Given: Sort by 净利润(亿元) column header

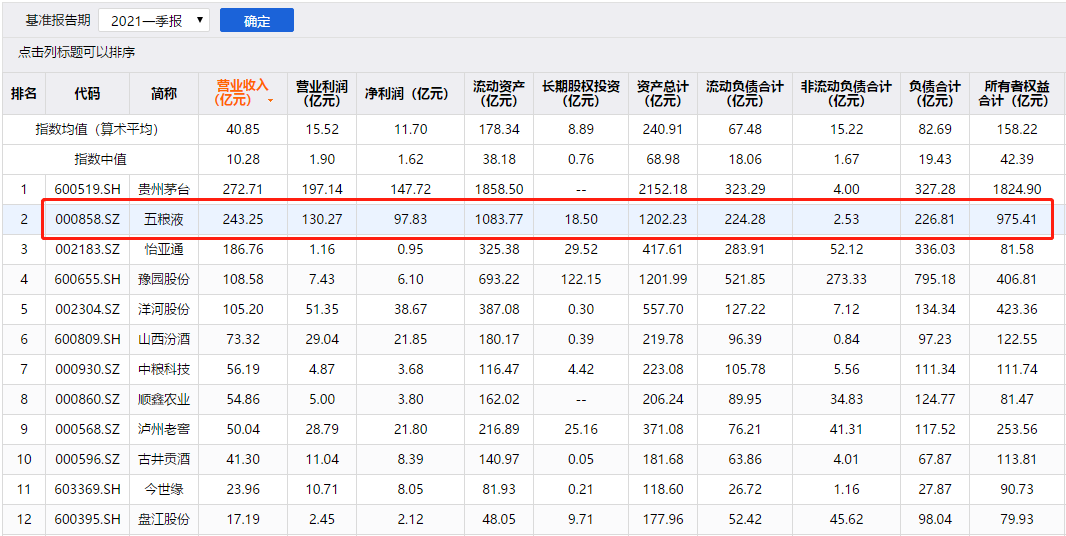Looking at the screenshot, I should 409,94.
